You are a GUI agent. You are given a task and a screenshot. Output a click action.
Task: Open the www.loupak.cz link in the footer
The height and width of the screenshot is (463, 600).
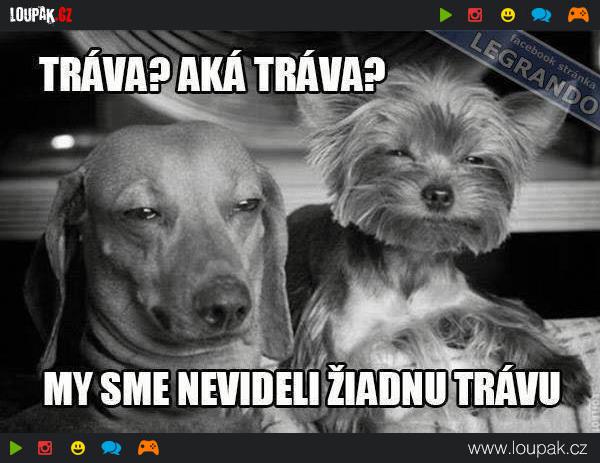(x=528, y=448)
